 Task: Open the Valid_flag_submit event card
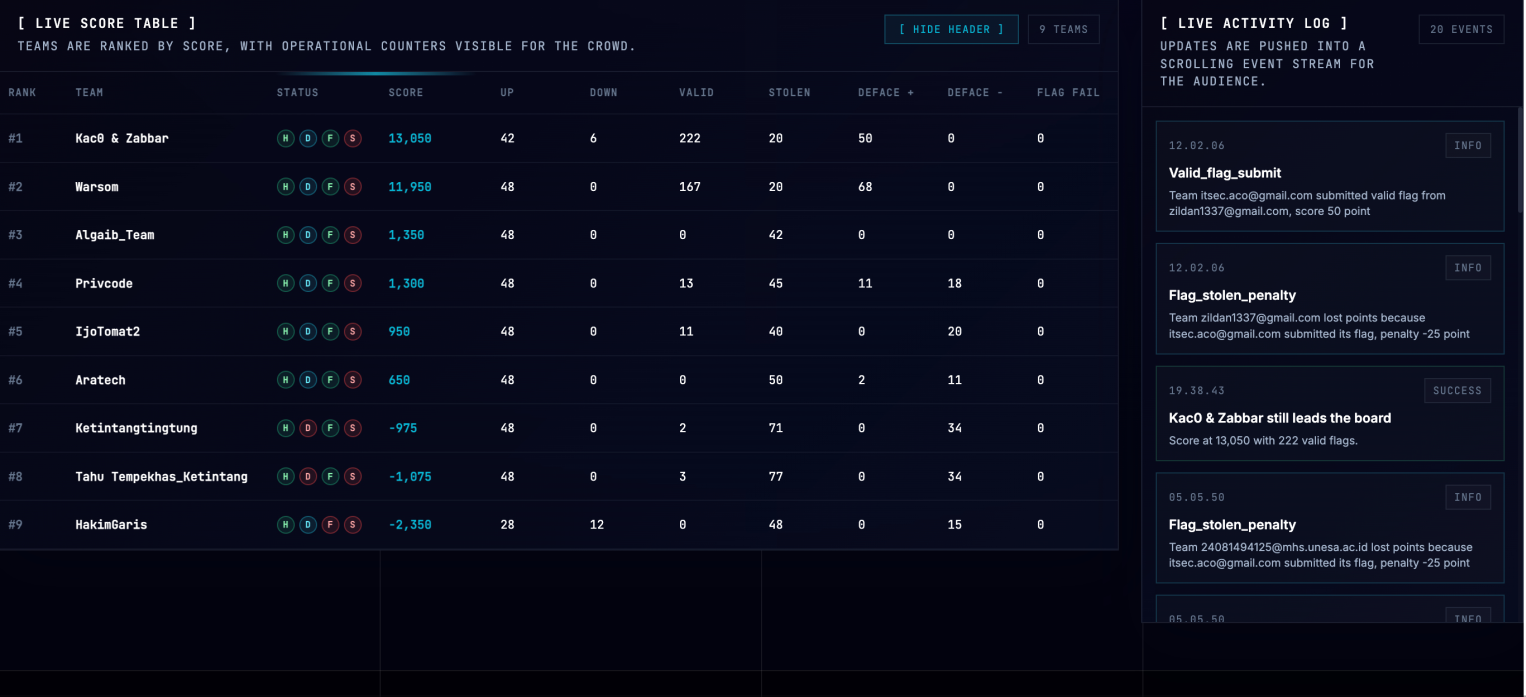click(x=1330, y=176)
